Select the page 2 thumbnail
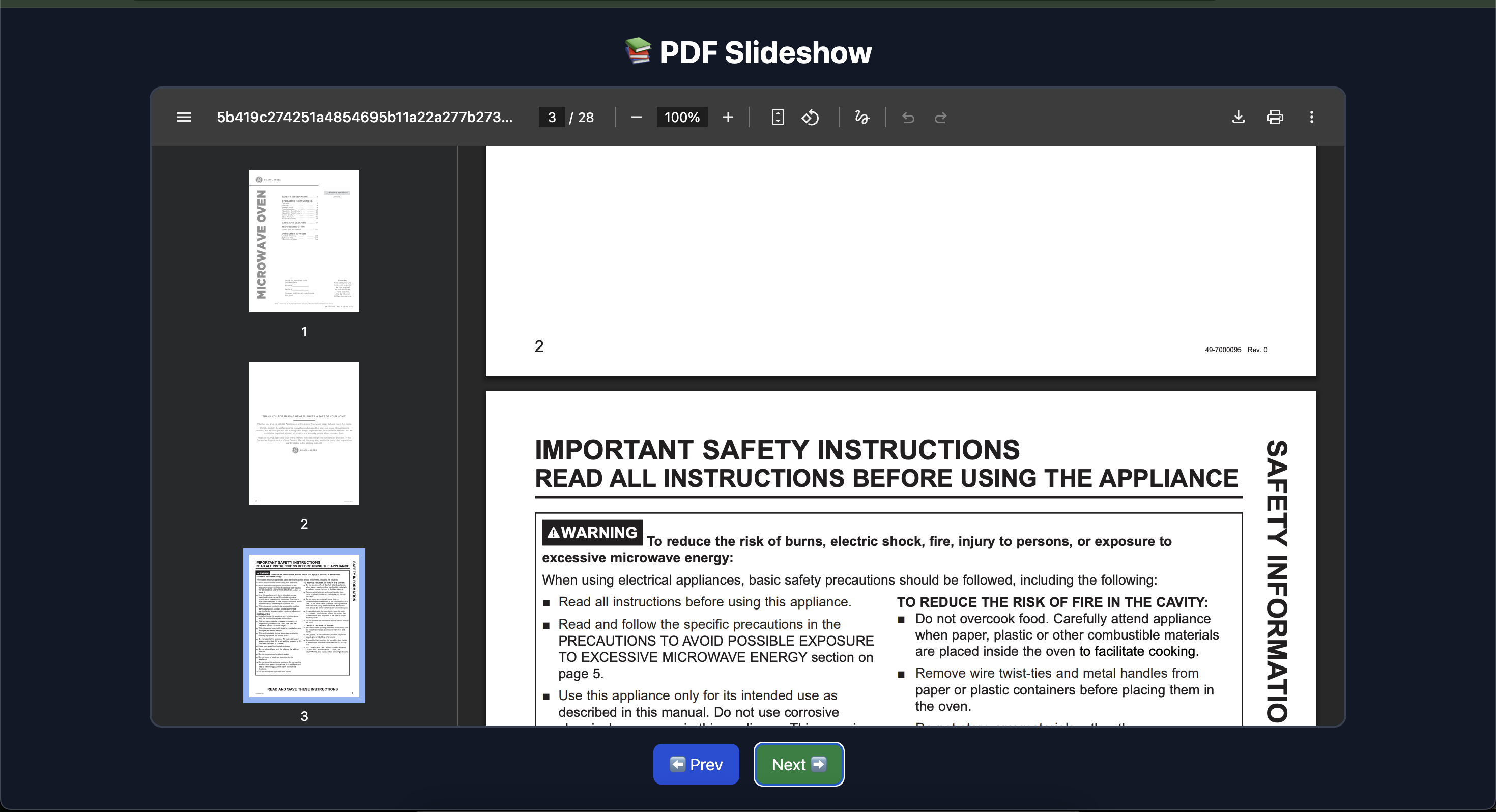Screen dimensions: 1496x812 pyautogui.click(x=304, y=433)
